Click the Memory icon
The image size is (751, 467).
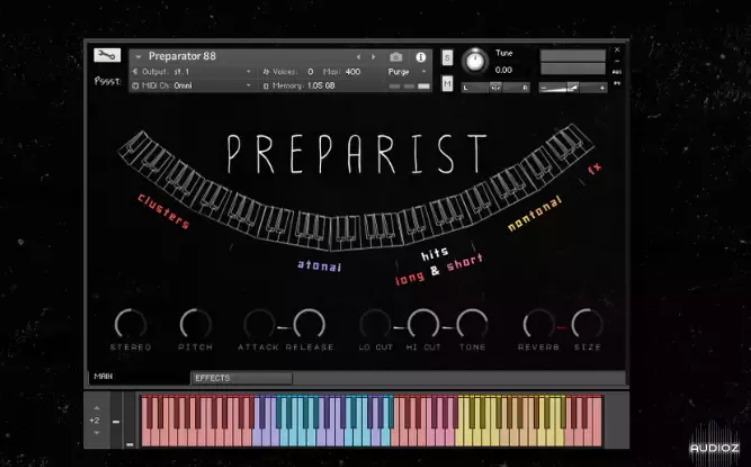pyautogui.click(x=266, y=86)
